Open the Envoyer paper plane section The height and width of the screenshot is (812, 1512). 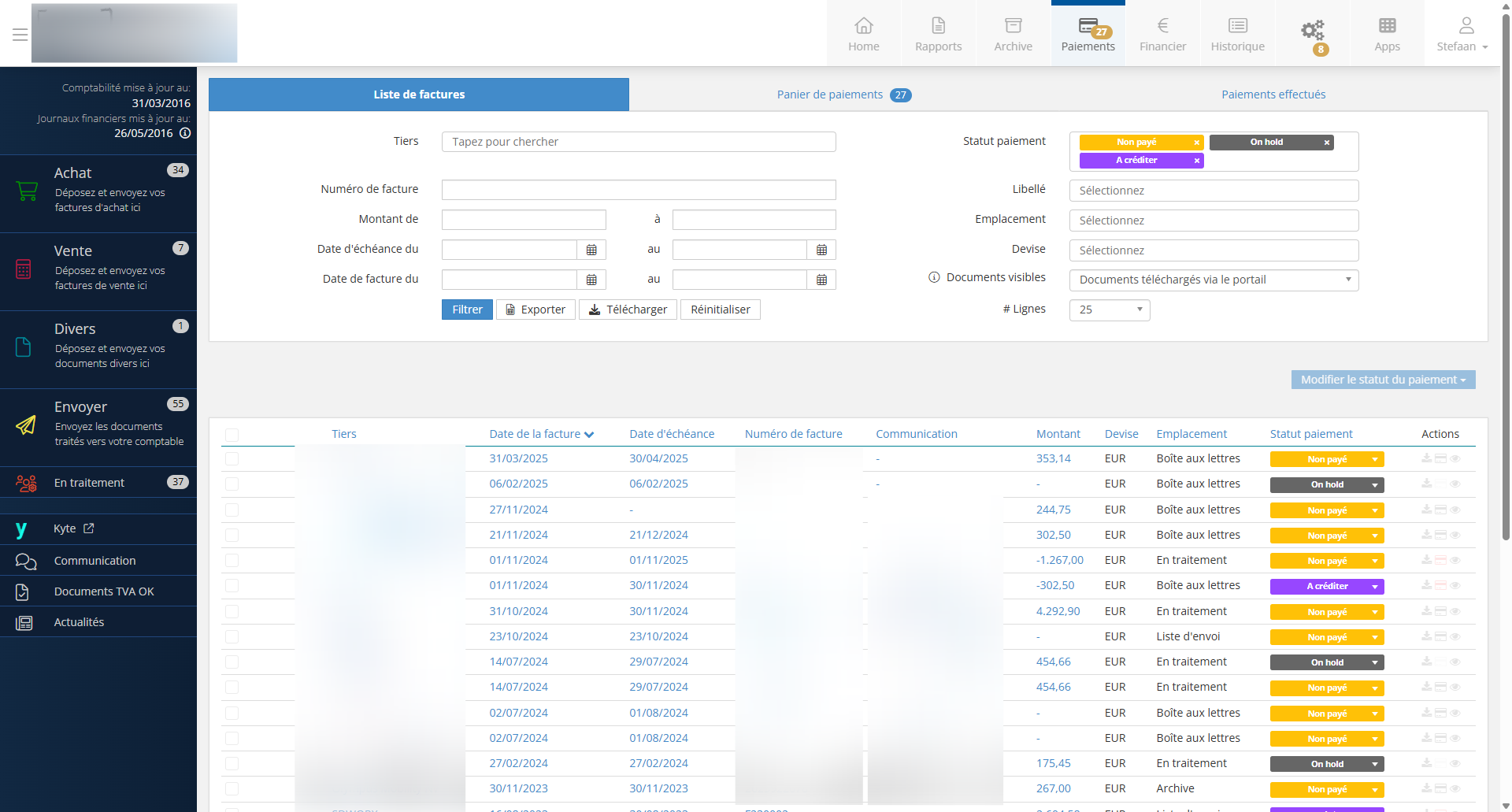[x=98, y=424]
